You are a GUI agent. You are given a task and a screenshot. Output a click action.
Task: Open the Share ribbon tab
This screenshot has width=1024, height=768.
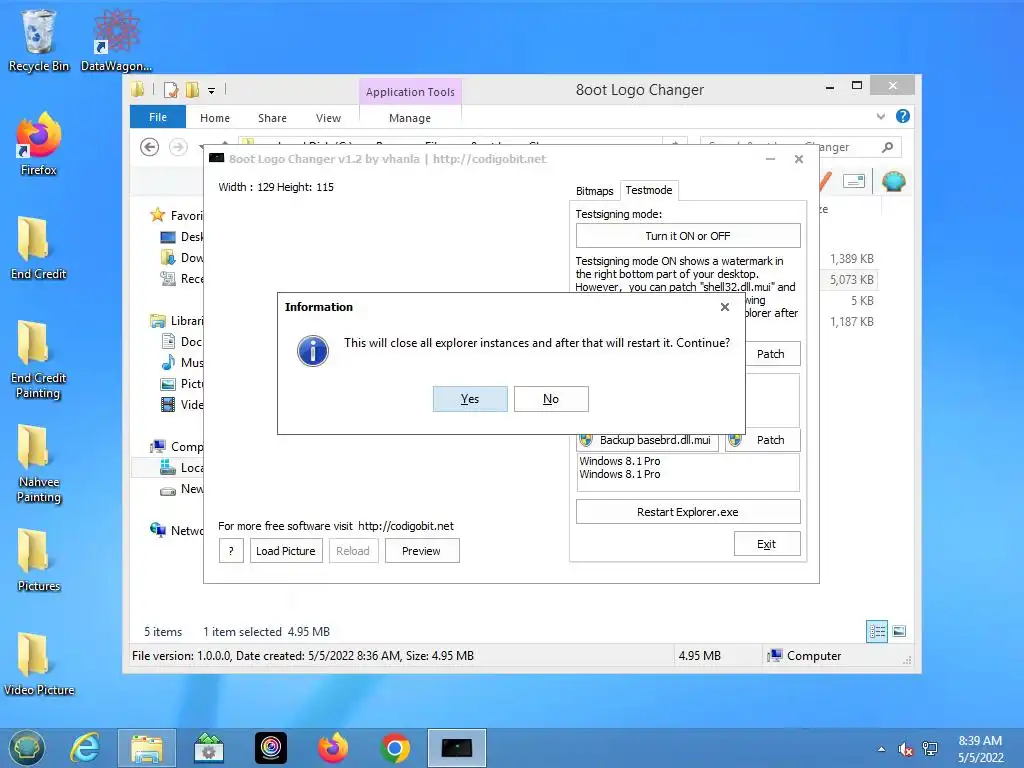[272, 118]
